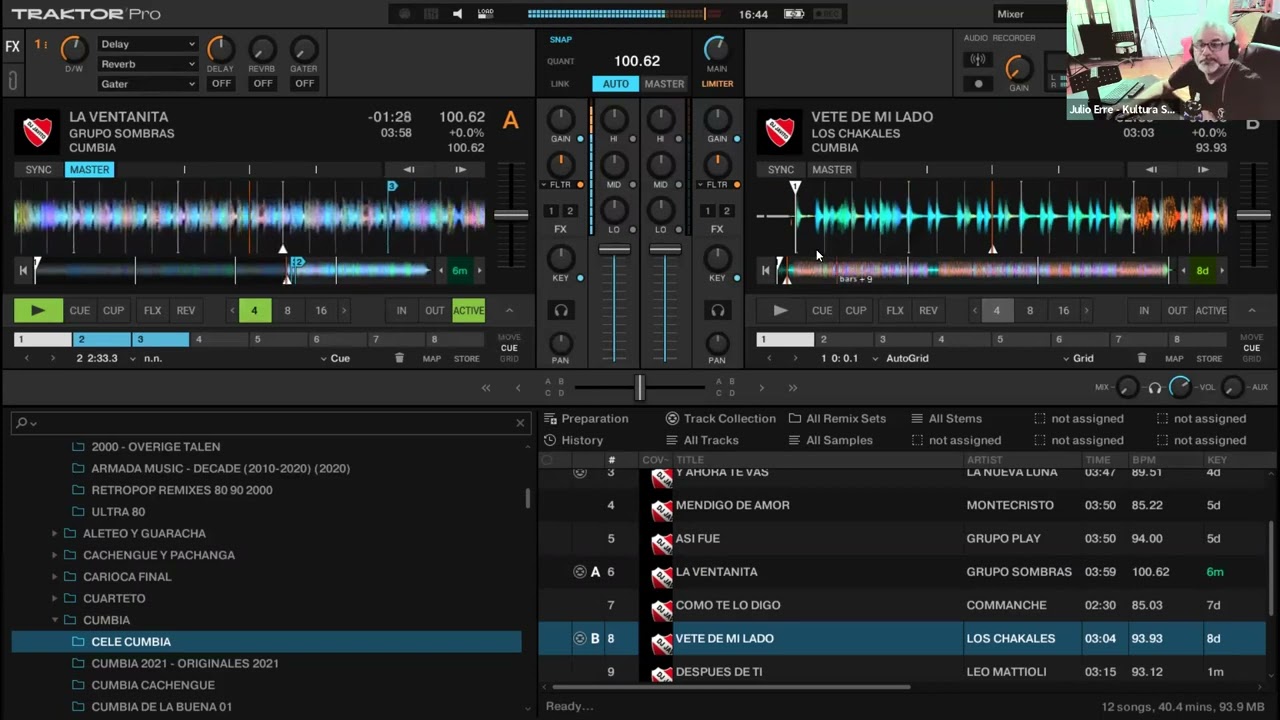Screen dimensions: 1280x720
Task: Toggle GATER effect OFF button
Action: [x=304, y=84]
